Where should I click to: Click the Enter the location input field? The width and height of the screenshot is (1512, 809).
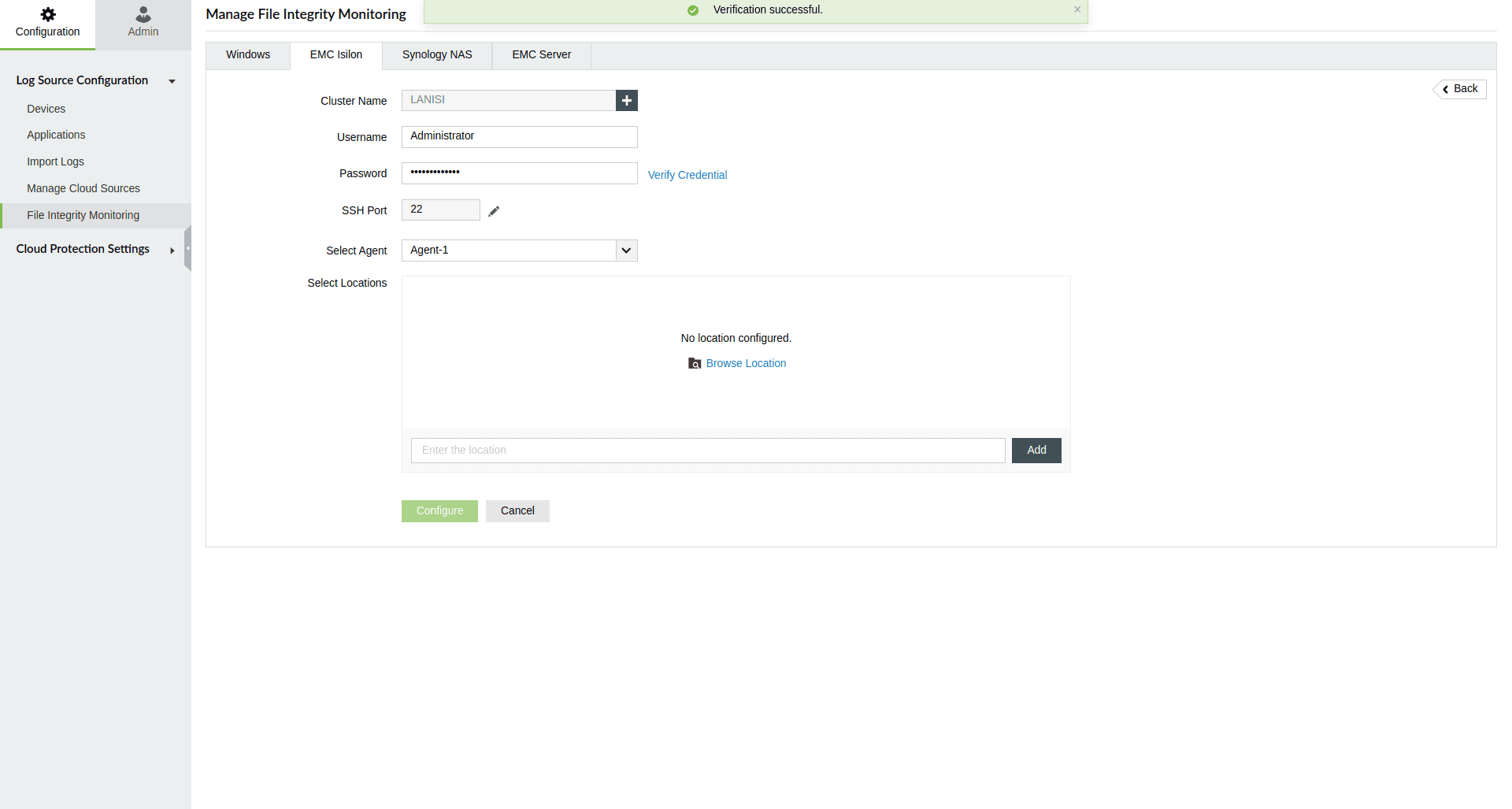(x=706, y=450)
